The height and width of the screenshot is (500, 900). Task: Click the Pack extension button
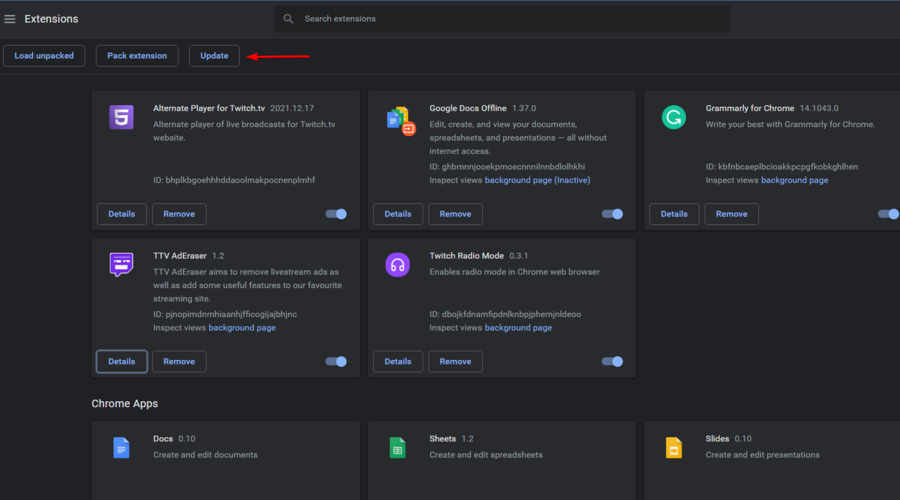[137, 56]
